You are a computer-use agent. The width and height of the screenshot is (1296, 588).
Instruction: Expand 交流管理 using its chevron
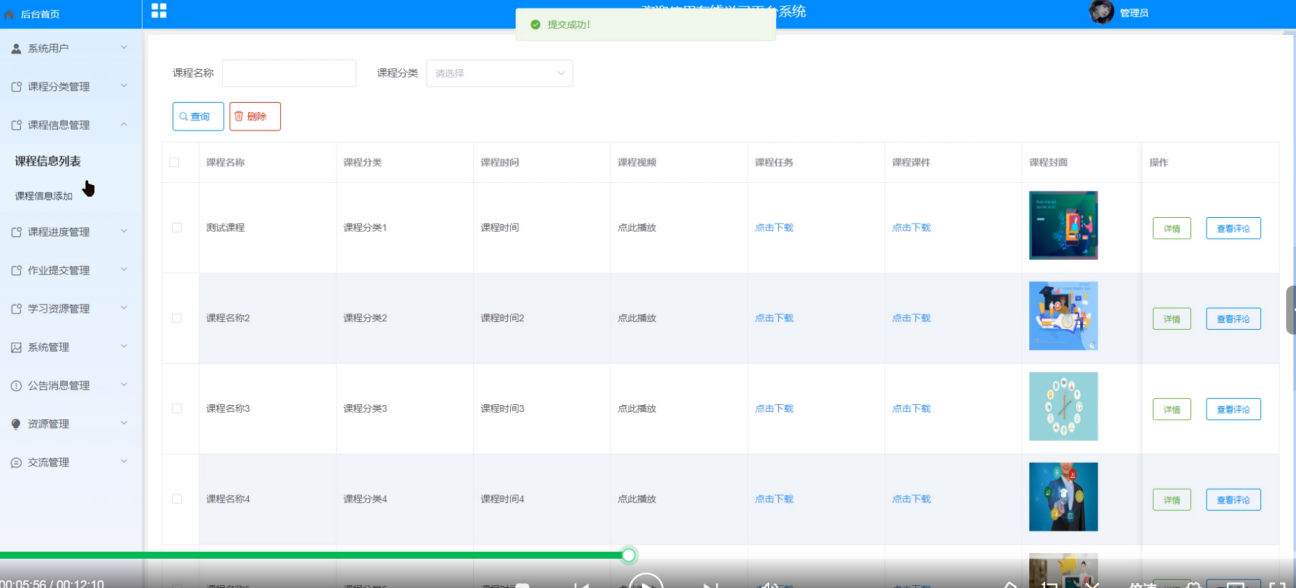(124, 461)
